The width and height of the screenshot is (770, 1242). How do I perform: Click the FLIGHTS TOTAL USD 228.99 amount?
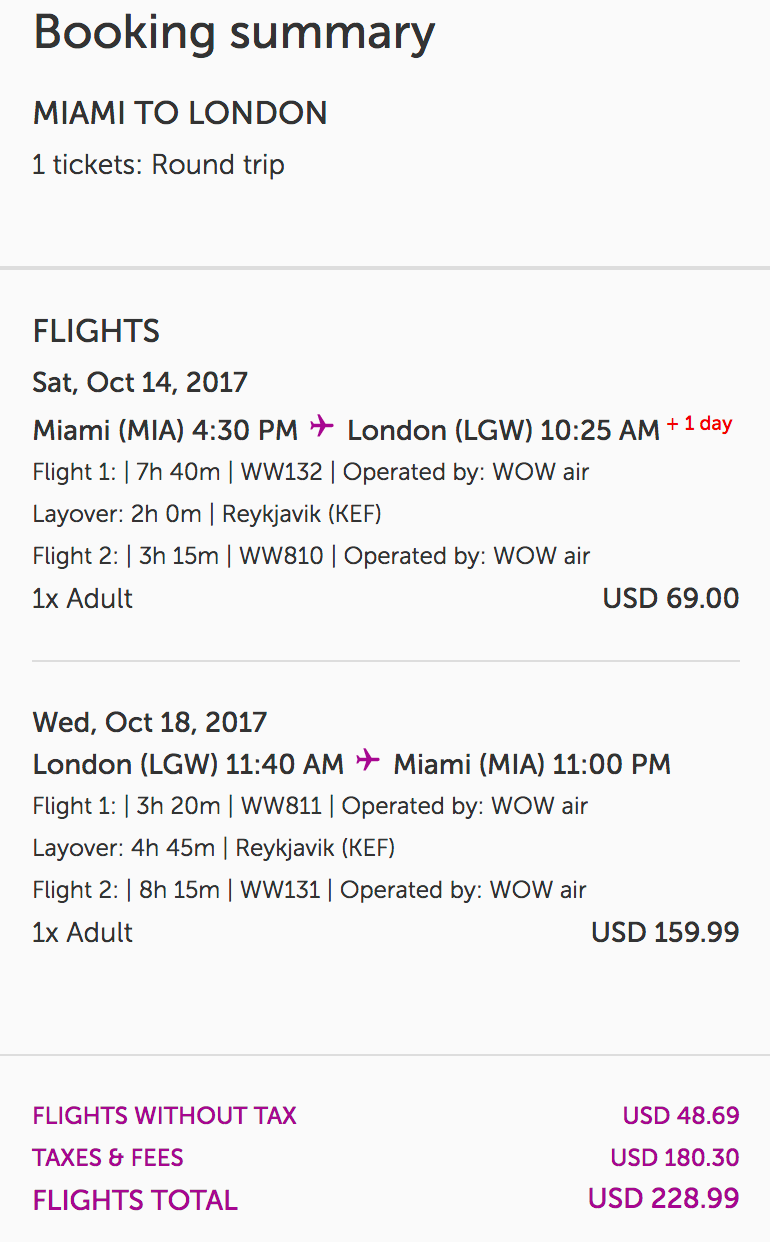[x=663, y=1198]
